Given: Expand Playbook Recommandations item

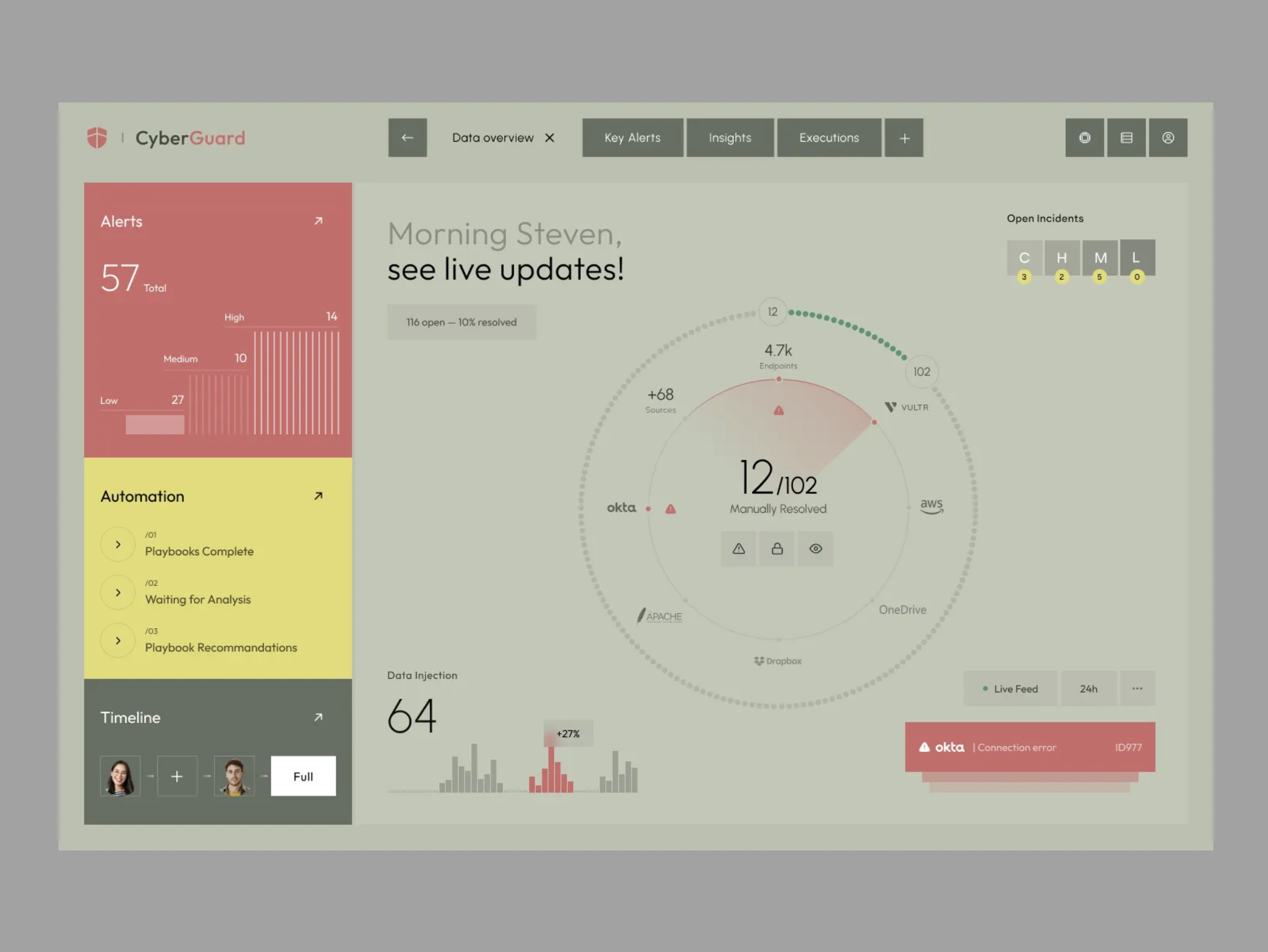Looking at the screenshot, I should tap(118, 641).
